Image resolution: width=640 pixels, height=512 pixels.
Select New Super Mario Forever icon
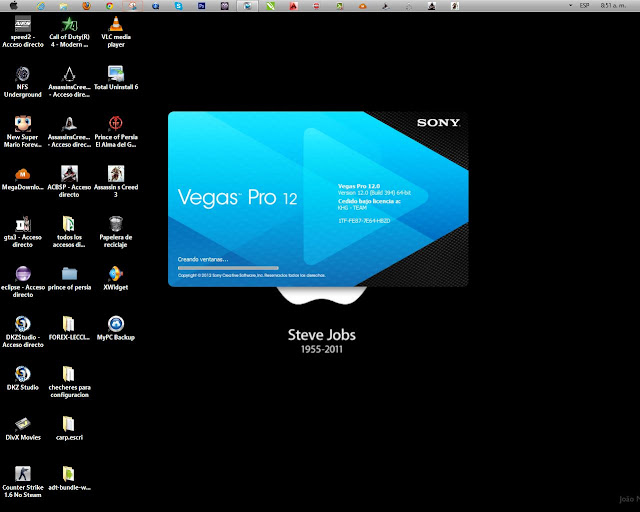pyautogui.click(x=23, y=132)
